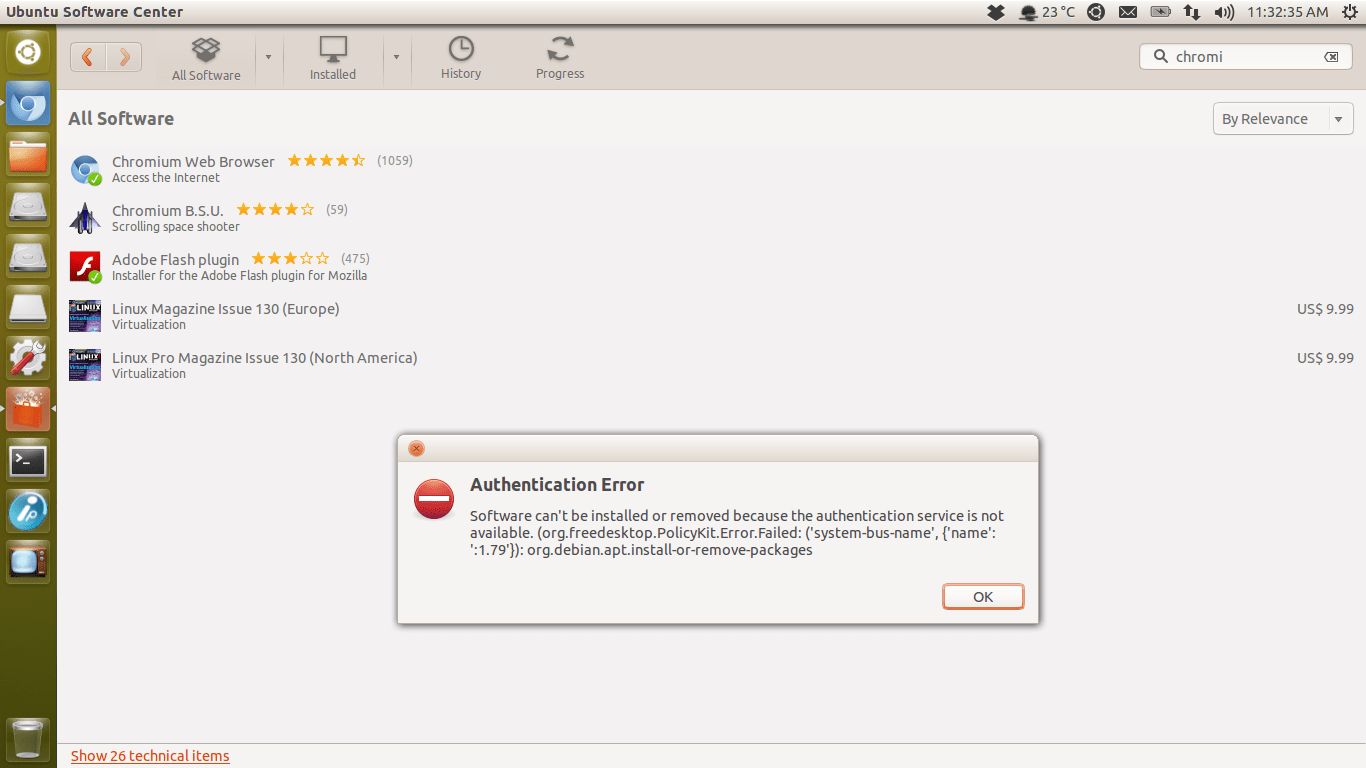This screenshot has width=1366, height=768.
Task: Open the Files folder in the launcher
Action: 28,155
